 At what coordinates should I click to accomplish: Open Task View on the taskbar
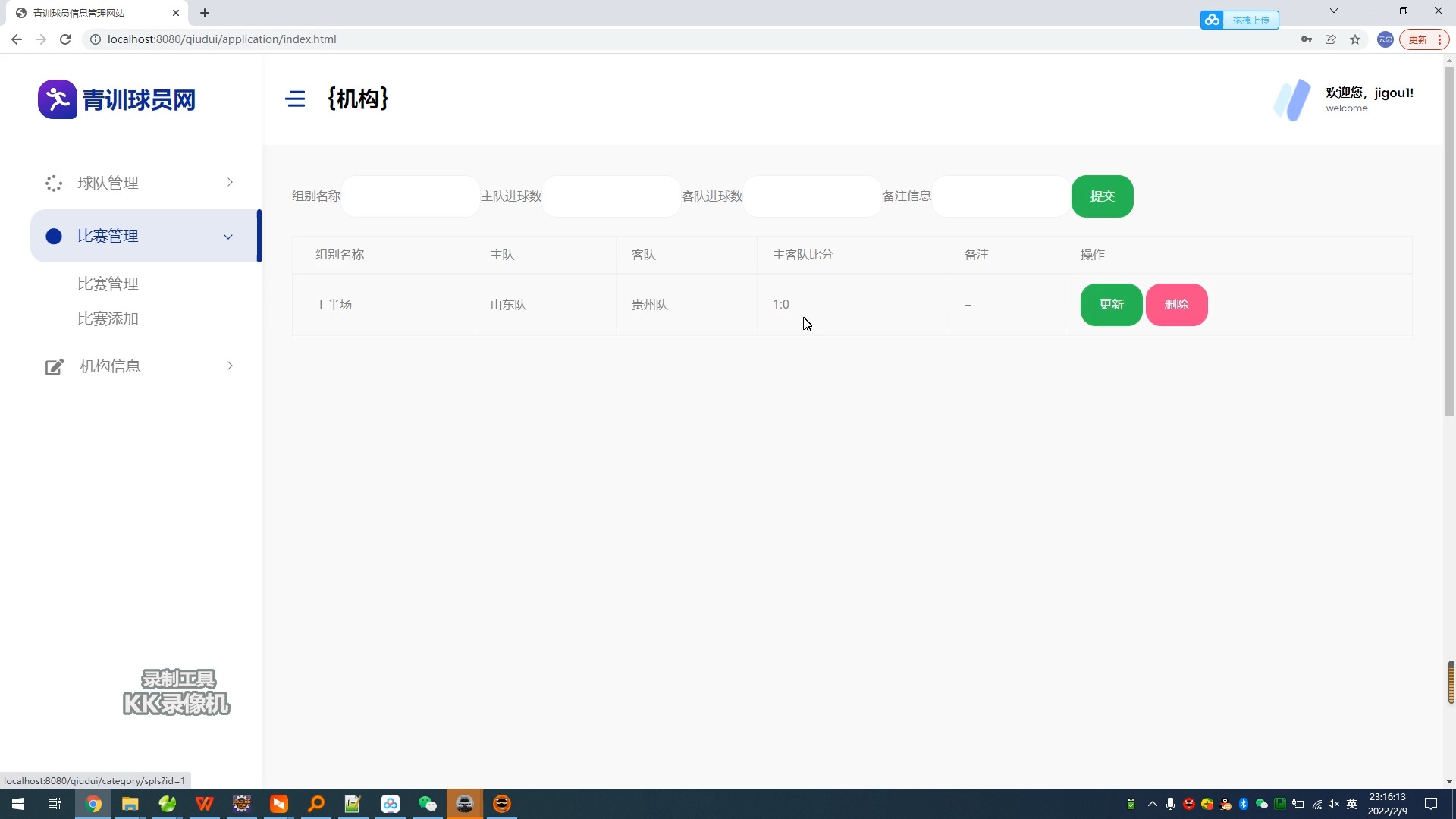(x=55, y=804)
